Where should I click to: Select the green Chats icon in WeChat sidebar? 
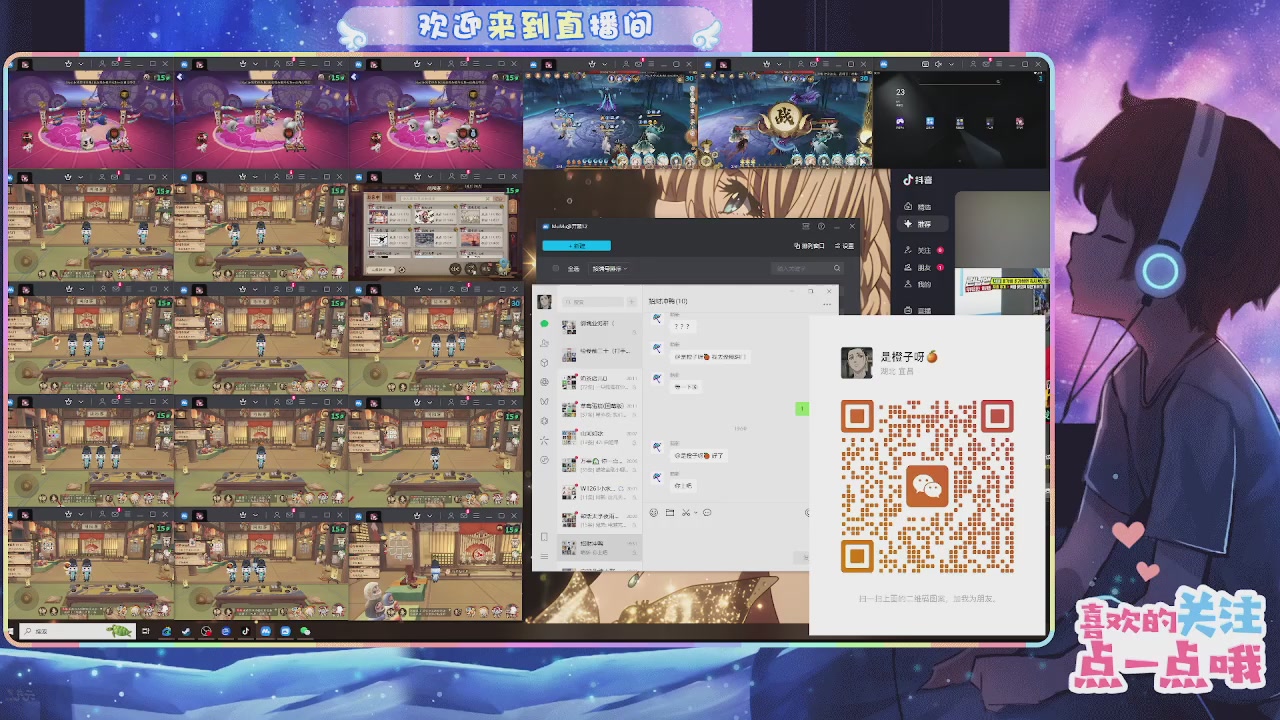pos(544,324)
